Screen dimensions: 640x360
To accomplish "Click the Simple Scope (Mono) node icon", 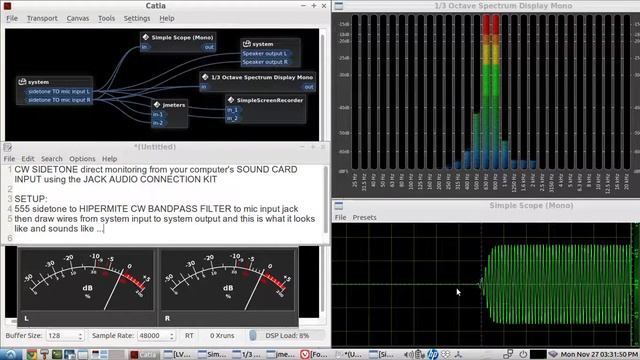I will coord(146,37).
